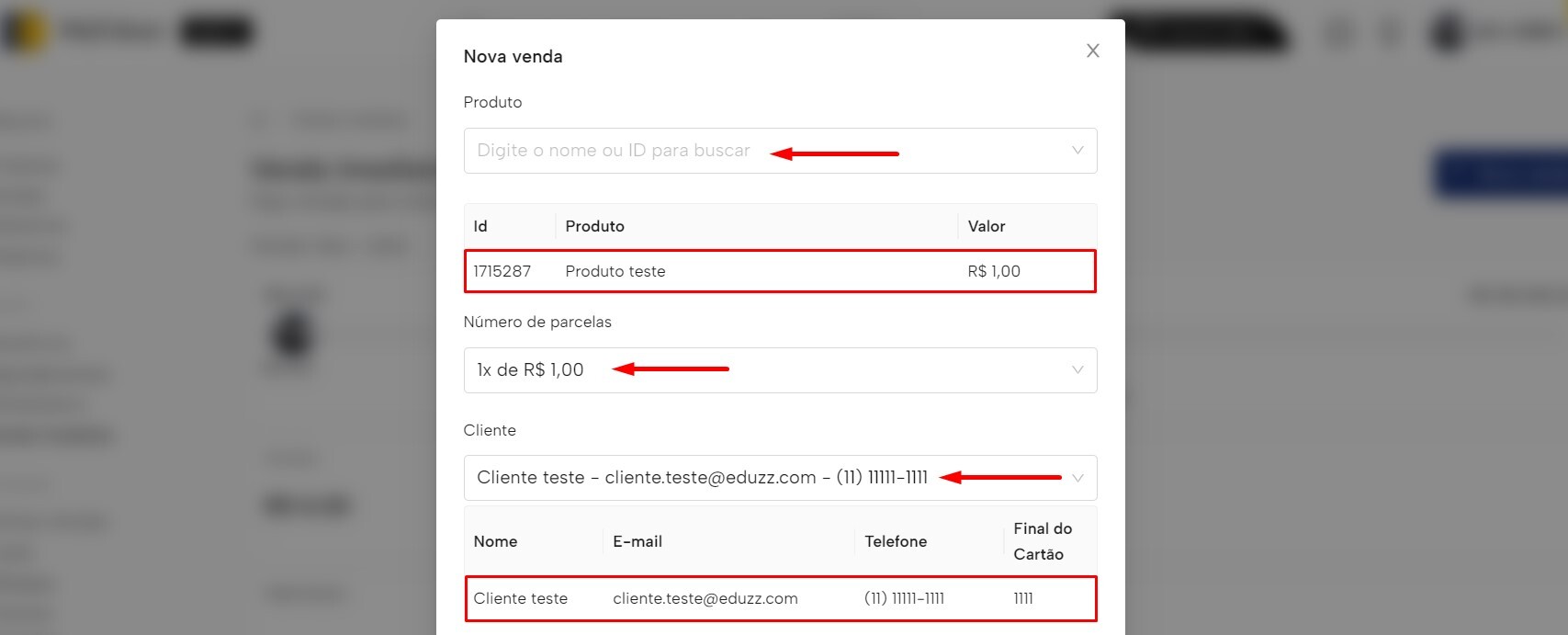Select product ID 1715287 cell

click(x=502, y=271)
